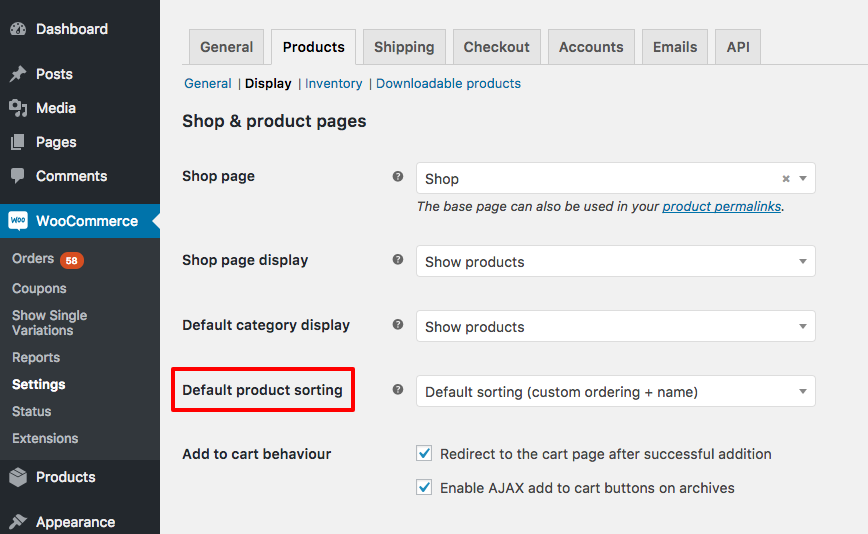Go to the Inventory sub-section link
This screenshot has width=868, height=534.
point(333,84)
